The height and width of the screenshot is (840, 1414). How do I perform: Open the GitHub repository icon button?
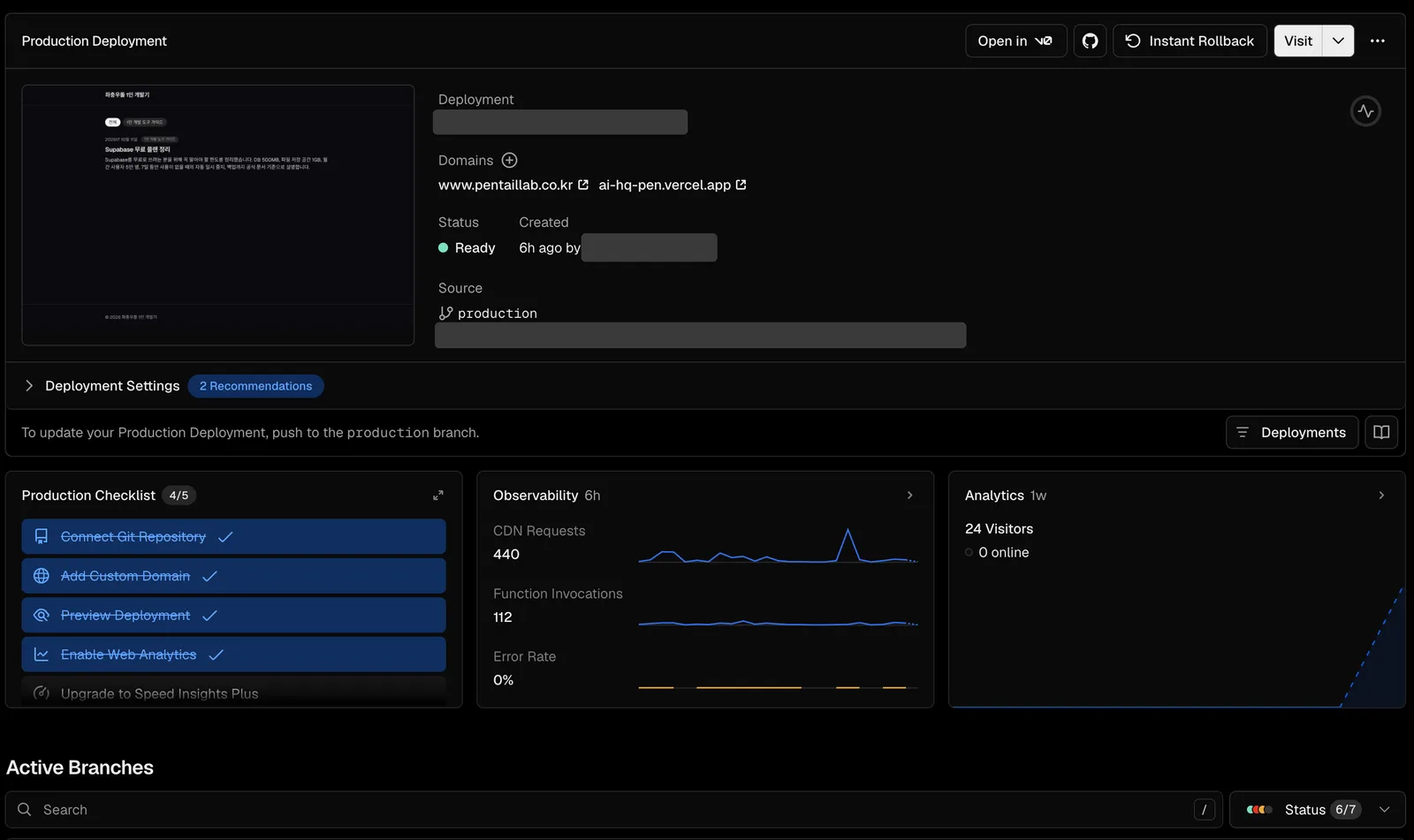[x=1090, y=41]
